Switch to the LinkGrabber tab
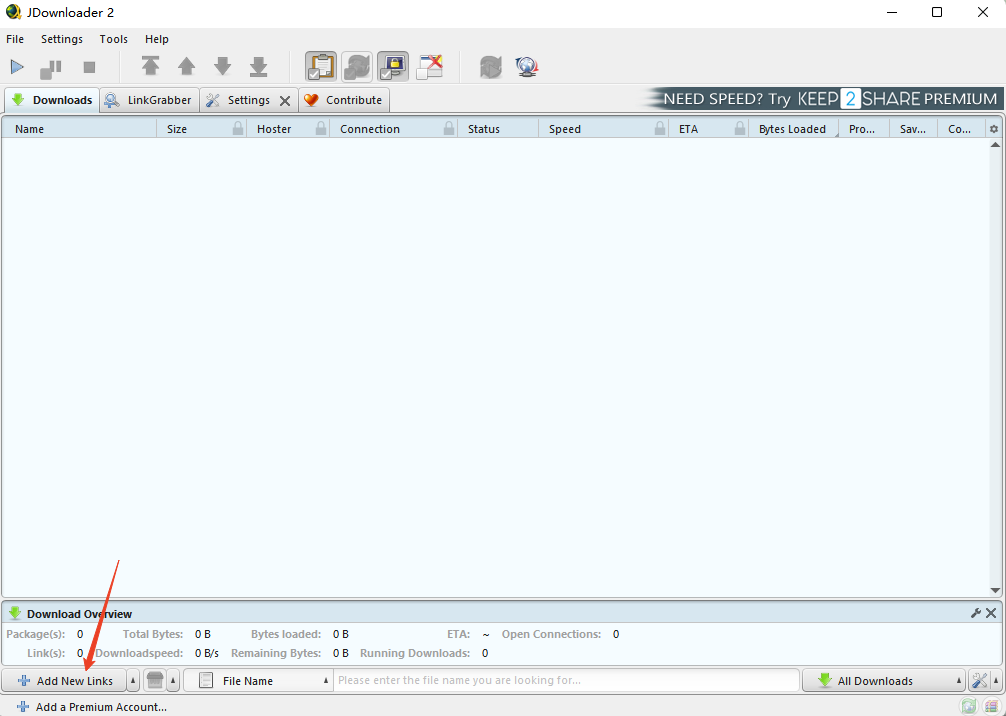 coord(150,100)
